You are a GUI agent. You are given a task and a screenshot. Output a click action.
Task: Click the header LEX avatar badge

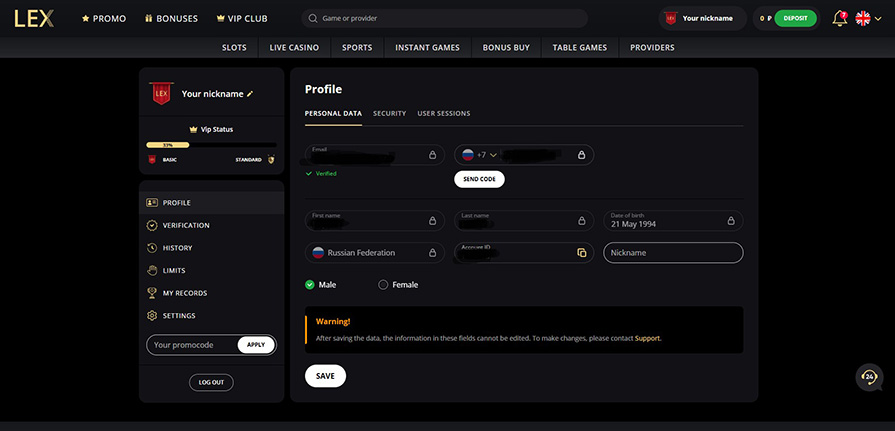click(x=671, y=18)
